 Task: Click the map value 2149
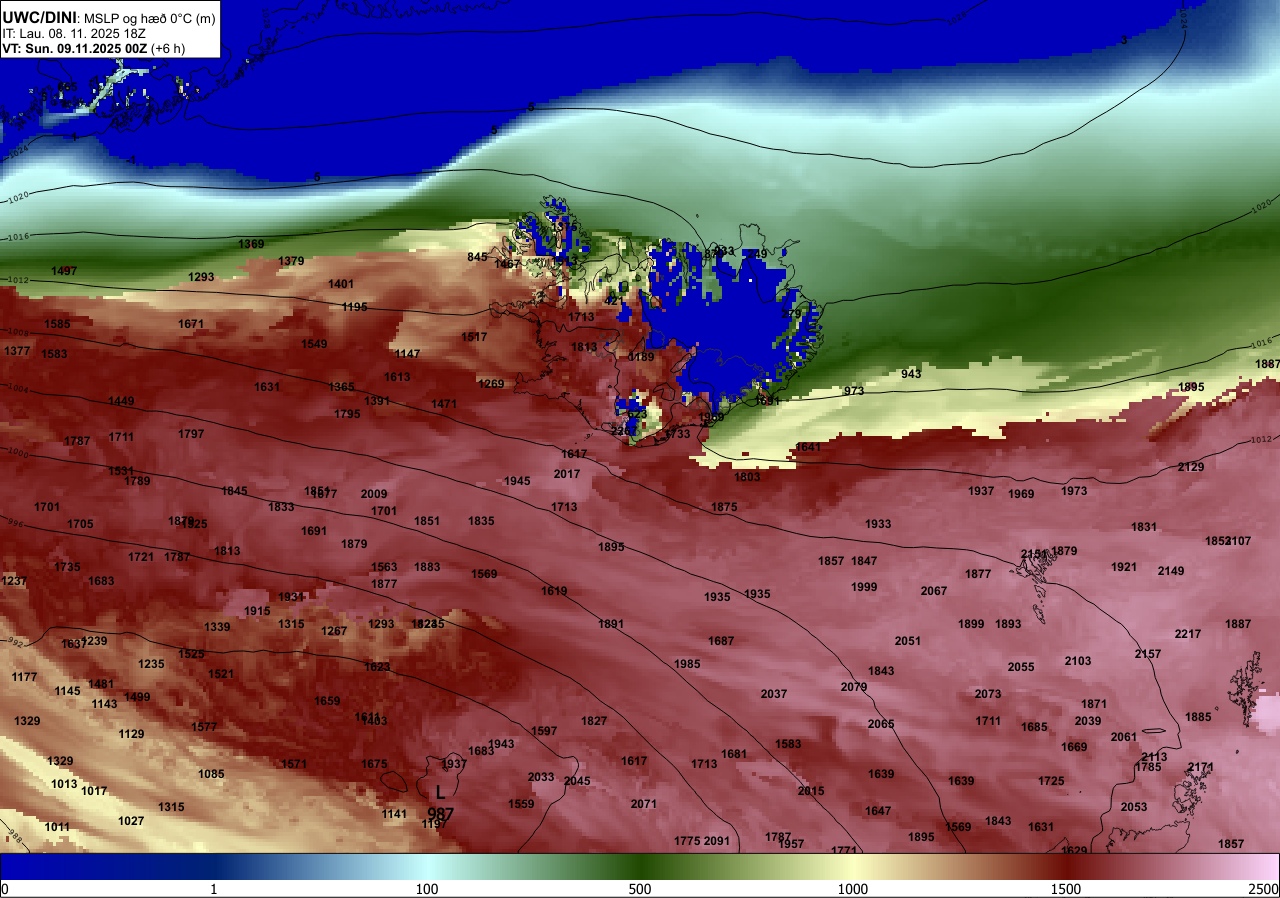point(1171,571)
